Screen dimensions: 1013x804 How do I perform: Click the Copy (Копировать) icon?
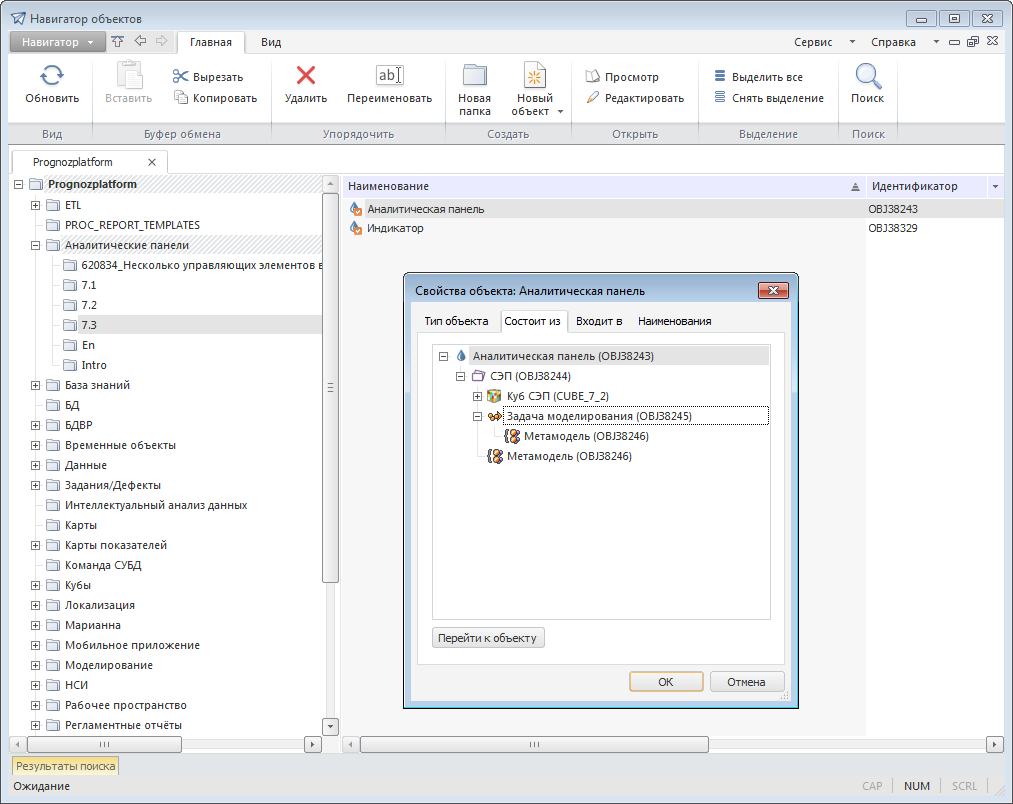pyautogui.click(x=181, y=98)
